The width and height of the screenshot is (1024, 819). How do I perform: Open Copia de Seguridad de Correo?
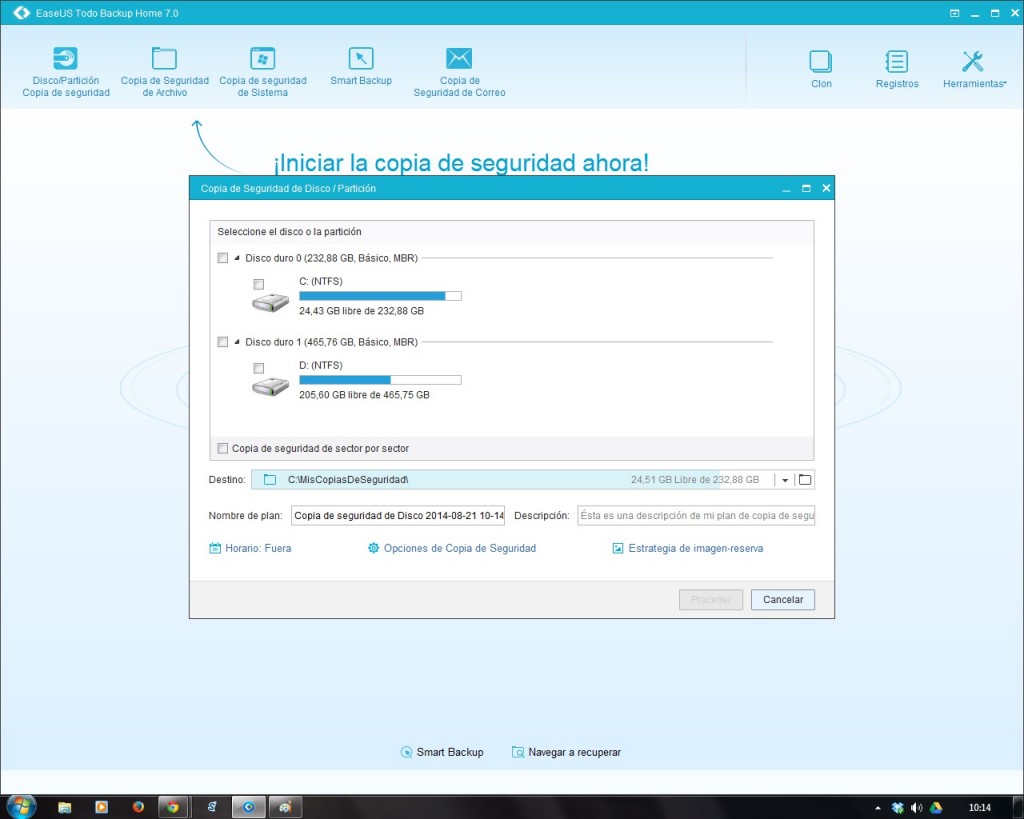tap(459, 70)
